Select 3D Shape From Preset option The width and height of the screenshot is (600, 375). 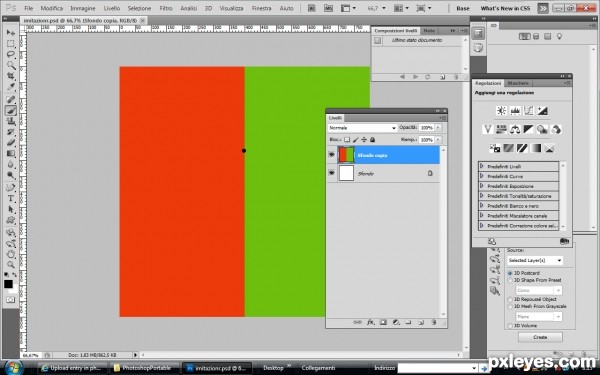click(510, 280)
